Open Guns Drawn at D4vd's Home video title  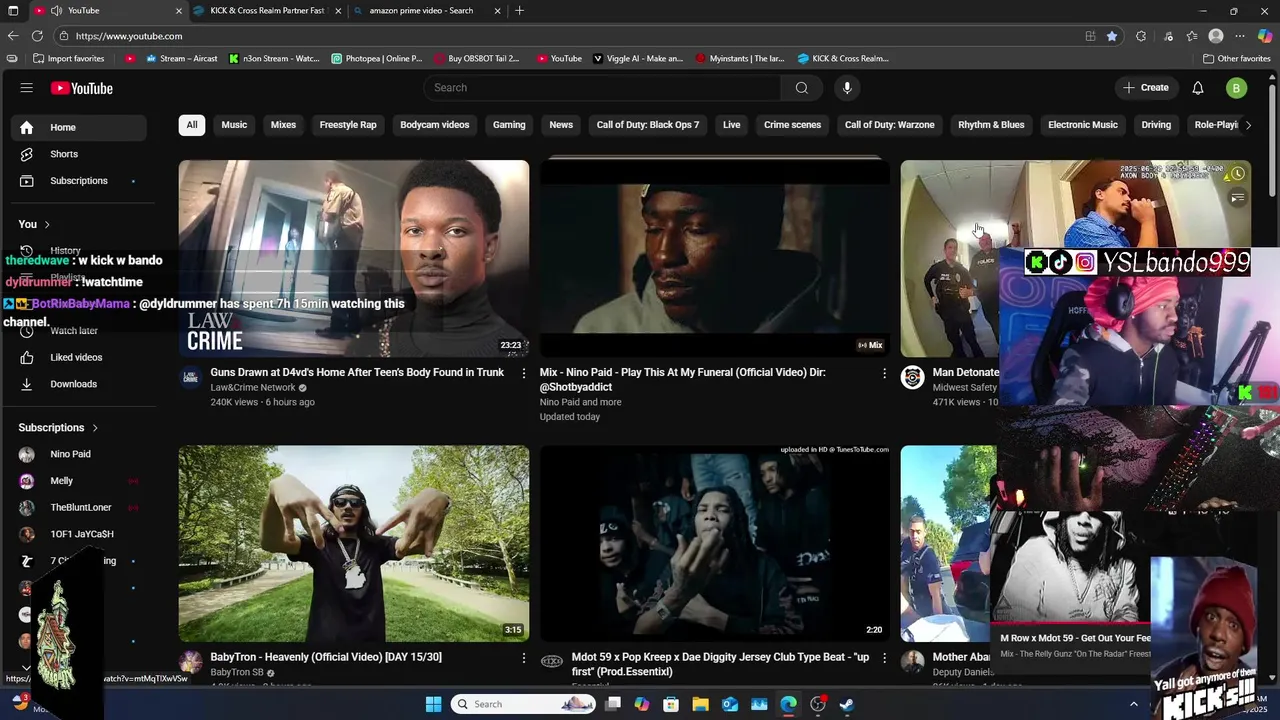pos(357,372)
